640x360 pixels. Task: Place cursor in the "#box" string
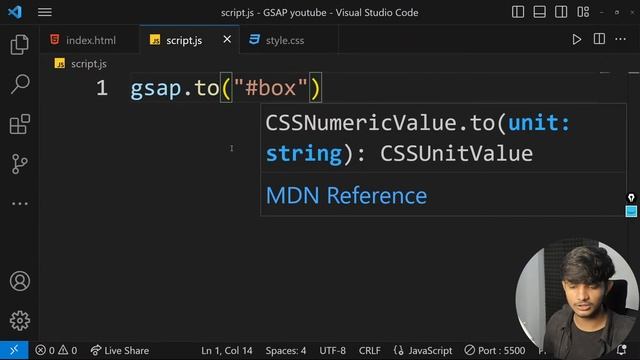[x=271, y=88]
